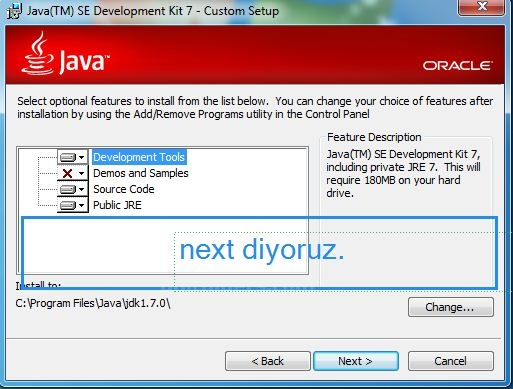Screen dimensions: 513x389
Task: Select the Development Tools feature label
Action: pyautogui.click(x=139, y=157)
